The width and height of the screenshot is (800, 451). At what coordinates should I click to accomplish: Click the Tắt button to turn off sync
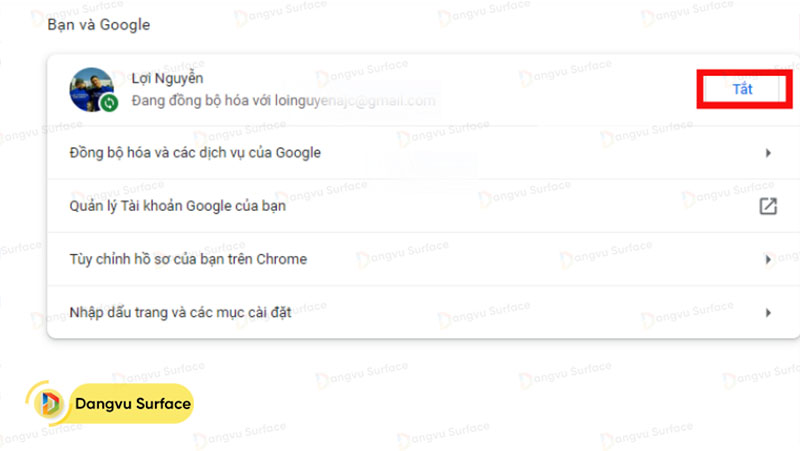point(742,89)
